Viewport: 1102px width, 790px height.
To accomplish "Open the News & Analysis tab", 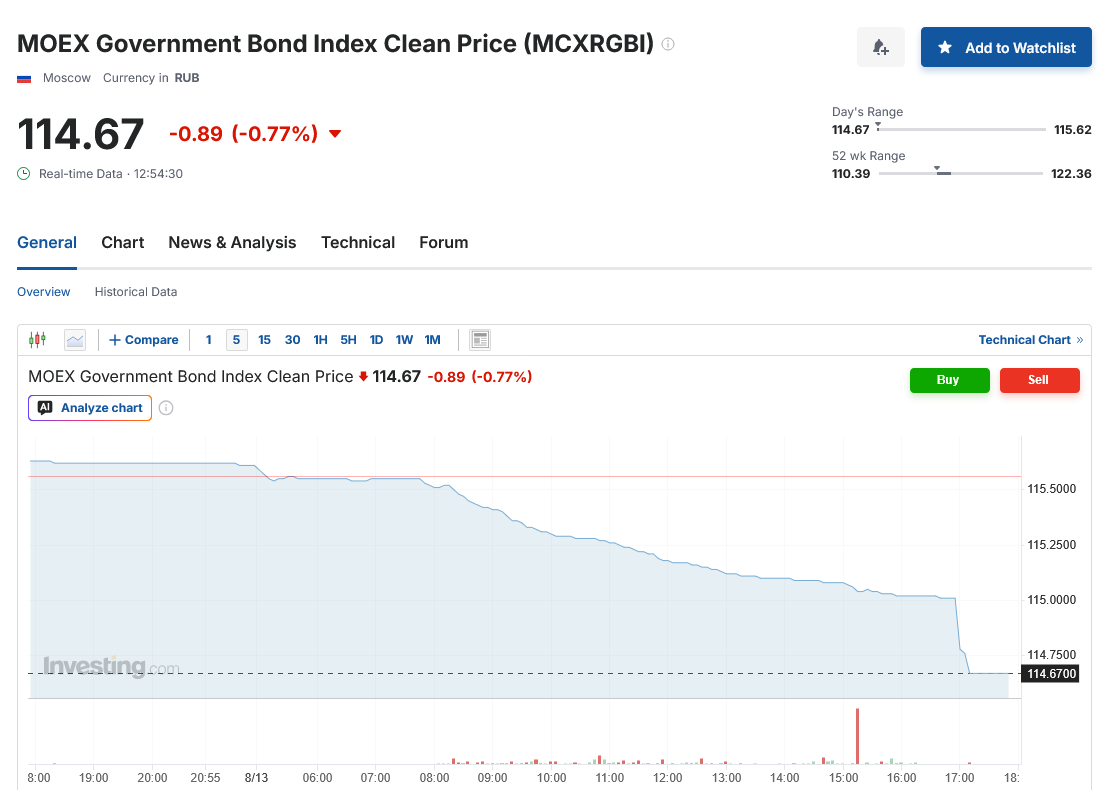I will (232, 242).
